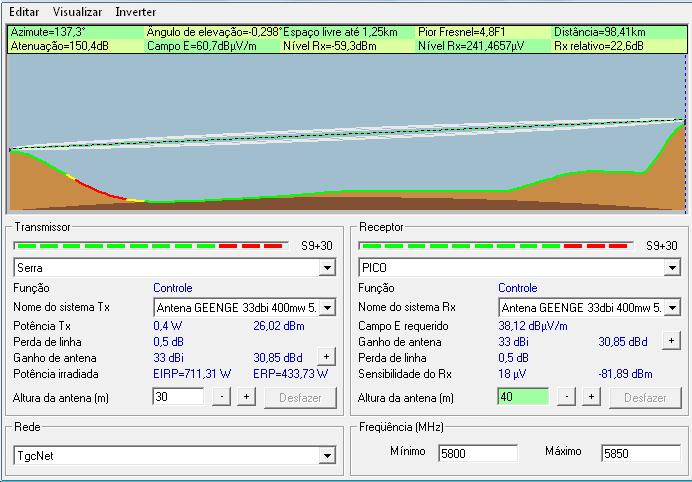Click the Nível Rx=-59,3dBm readout
The width and height of the screenshot is (692, 482).
[x=330, y=46]
